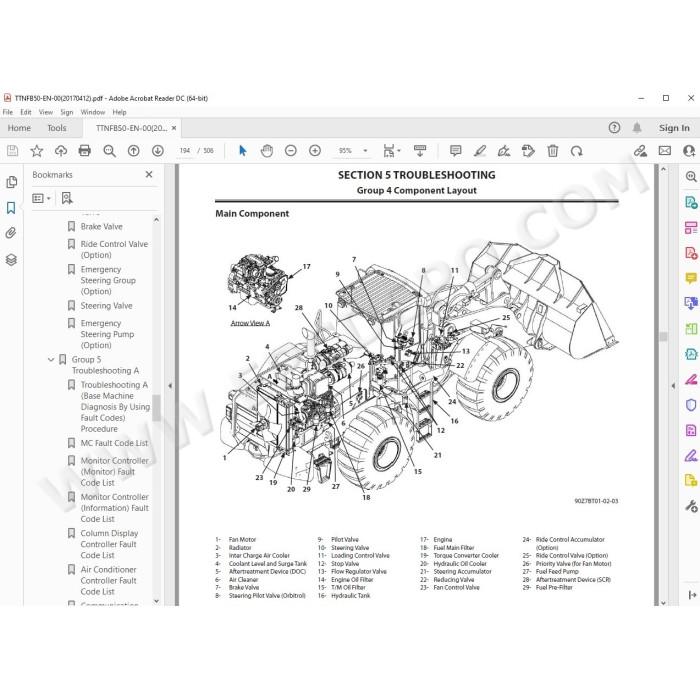Open the Help question mark icon
The width and height of the screenshot is (700, 700).
tap(614, 128)
